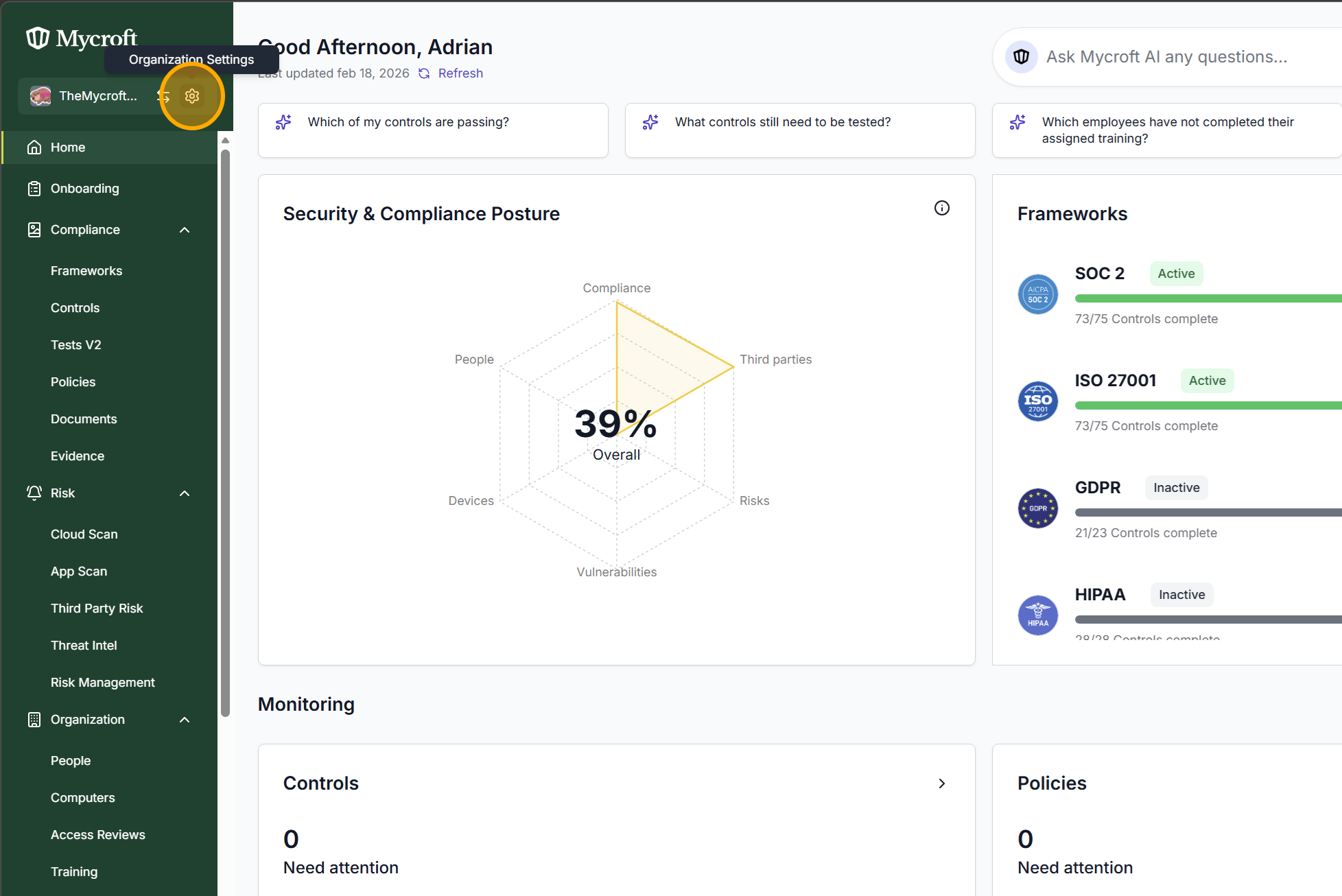This screenshot has height=896, width=1342.
Task: Click the Mycroft AI shield icon
Action: coord(1022,57)
